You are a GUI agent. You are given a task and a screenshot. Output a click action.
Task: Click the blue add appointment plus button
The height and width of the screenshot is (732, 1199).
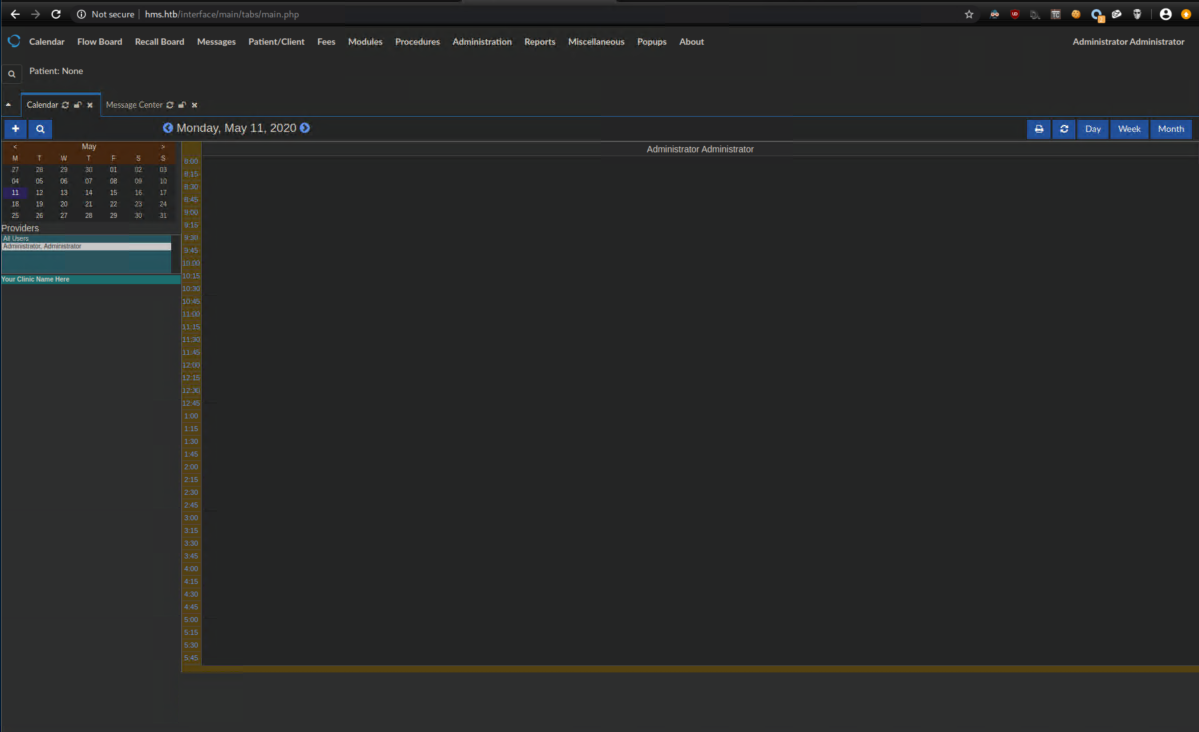click(15, 129)
